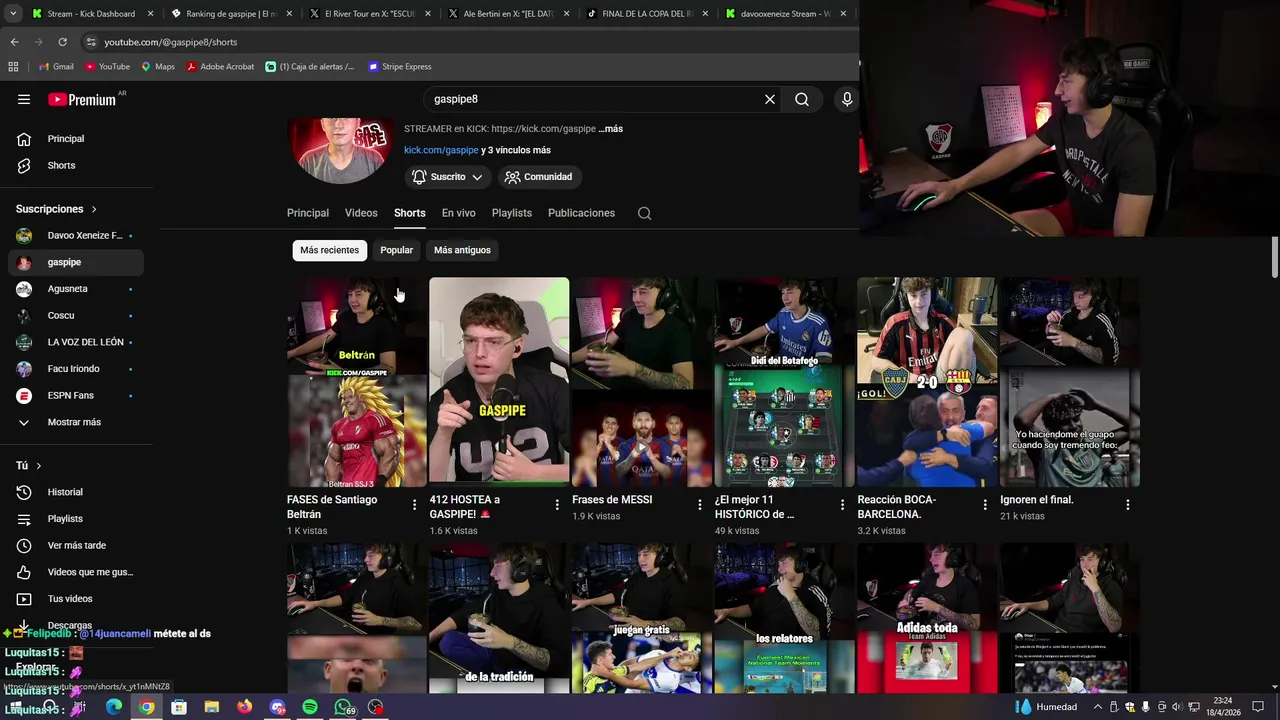1280x720 pixels.
Task: Start voice search with the microphone icon
Action: pyautogui.click(x=847, y=99)
